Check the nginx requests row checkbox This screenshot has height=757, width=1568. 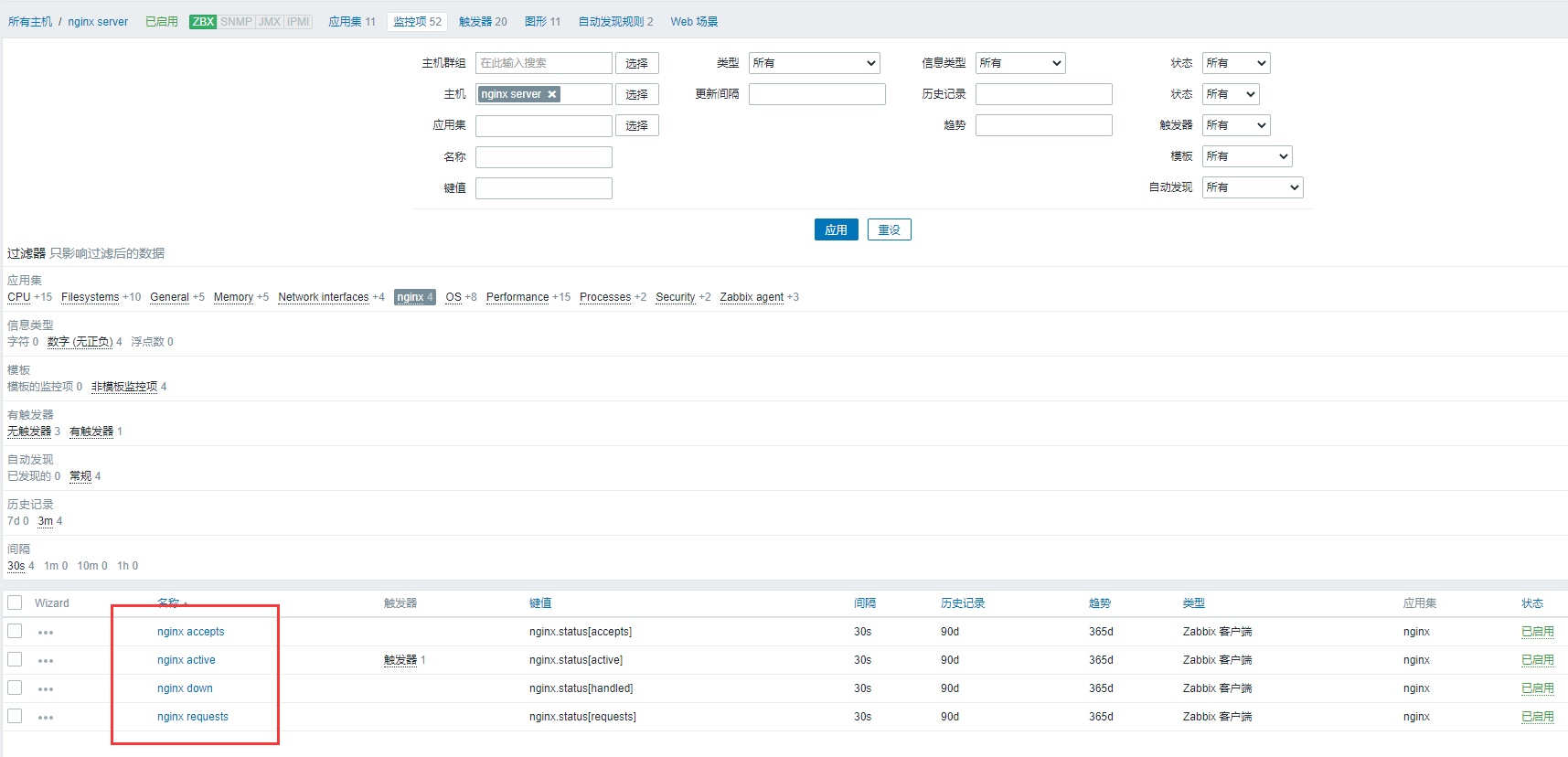[x=15, y=716]
